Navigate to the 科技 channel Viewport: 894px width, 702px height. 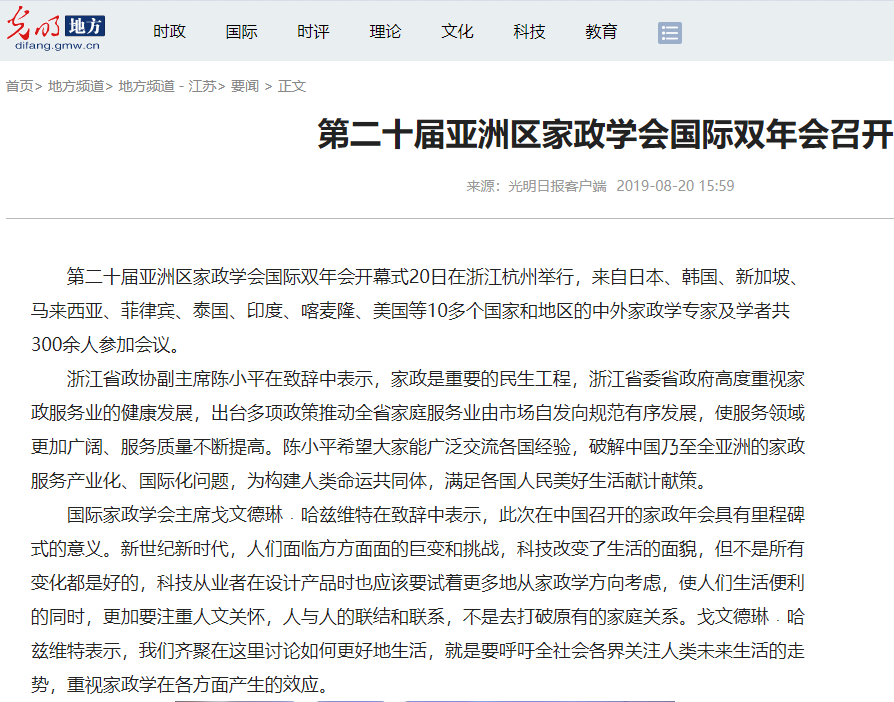pos(529,32)
